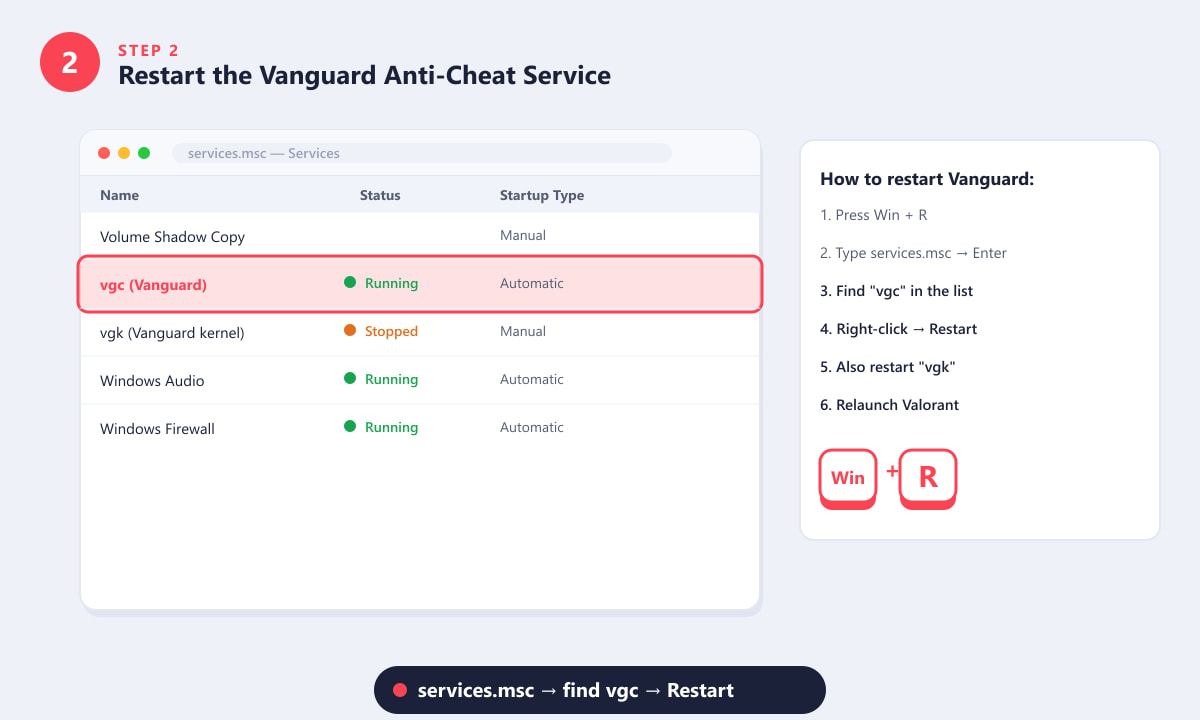1200x720 pixels.
Task: Click the red step 2 circle badge
Action: click(x=70, y=62)
